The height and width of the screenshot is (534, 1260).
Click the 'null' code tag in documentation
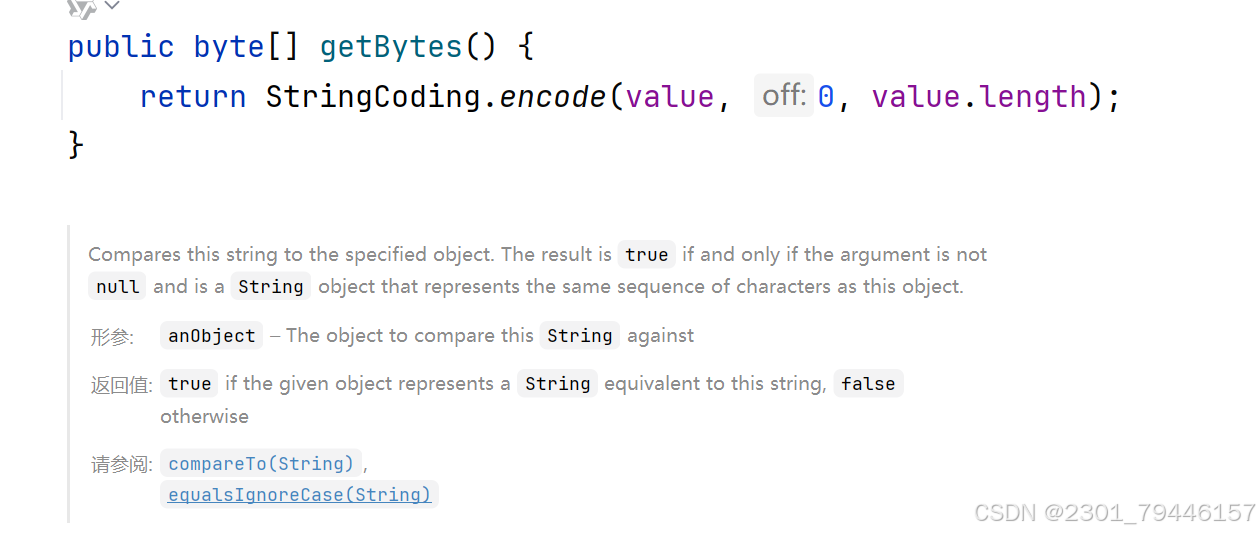pos(118,287)
